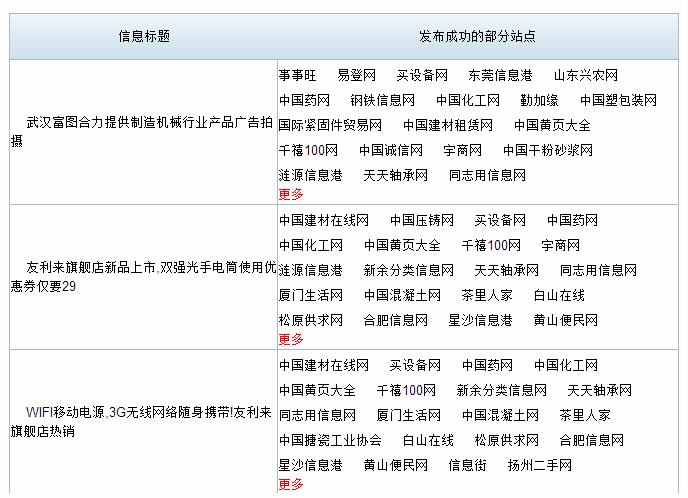Viewport: 688px width, 498px height.
Task: Open 中国药网 in the 双强光手电筒 row
Action: [x=572, y=220]
